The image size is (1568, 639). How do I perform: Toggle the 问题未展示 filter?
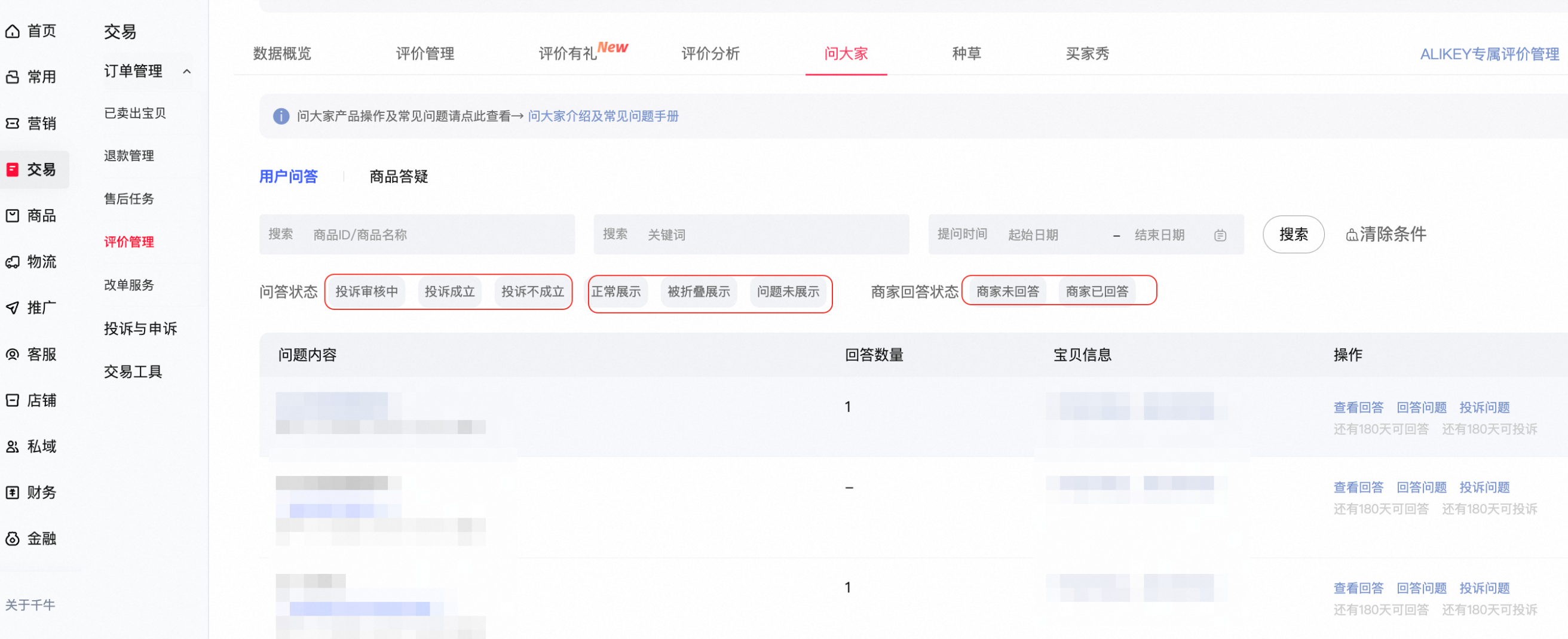point(788,291)
